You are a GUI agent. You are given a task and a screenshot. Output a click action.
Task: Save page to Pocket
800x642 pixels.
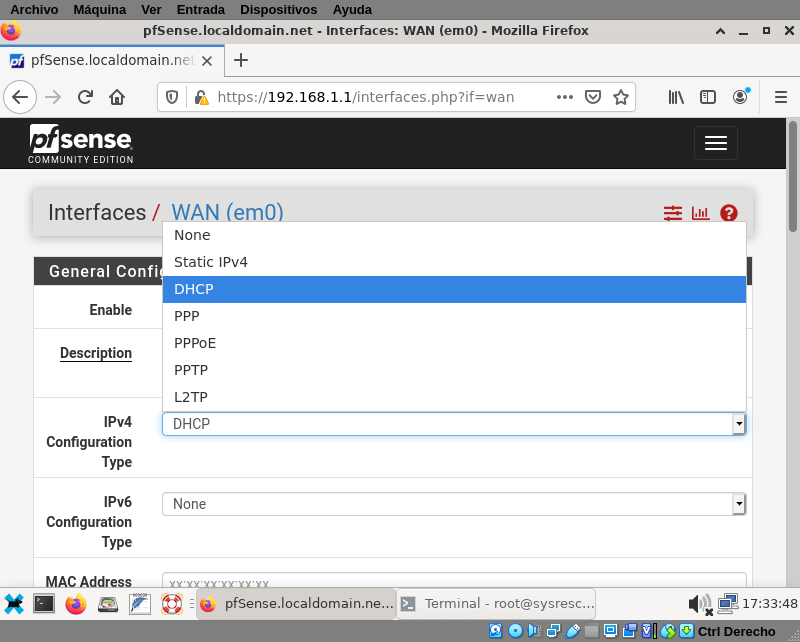tap(592, 97)
